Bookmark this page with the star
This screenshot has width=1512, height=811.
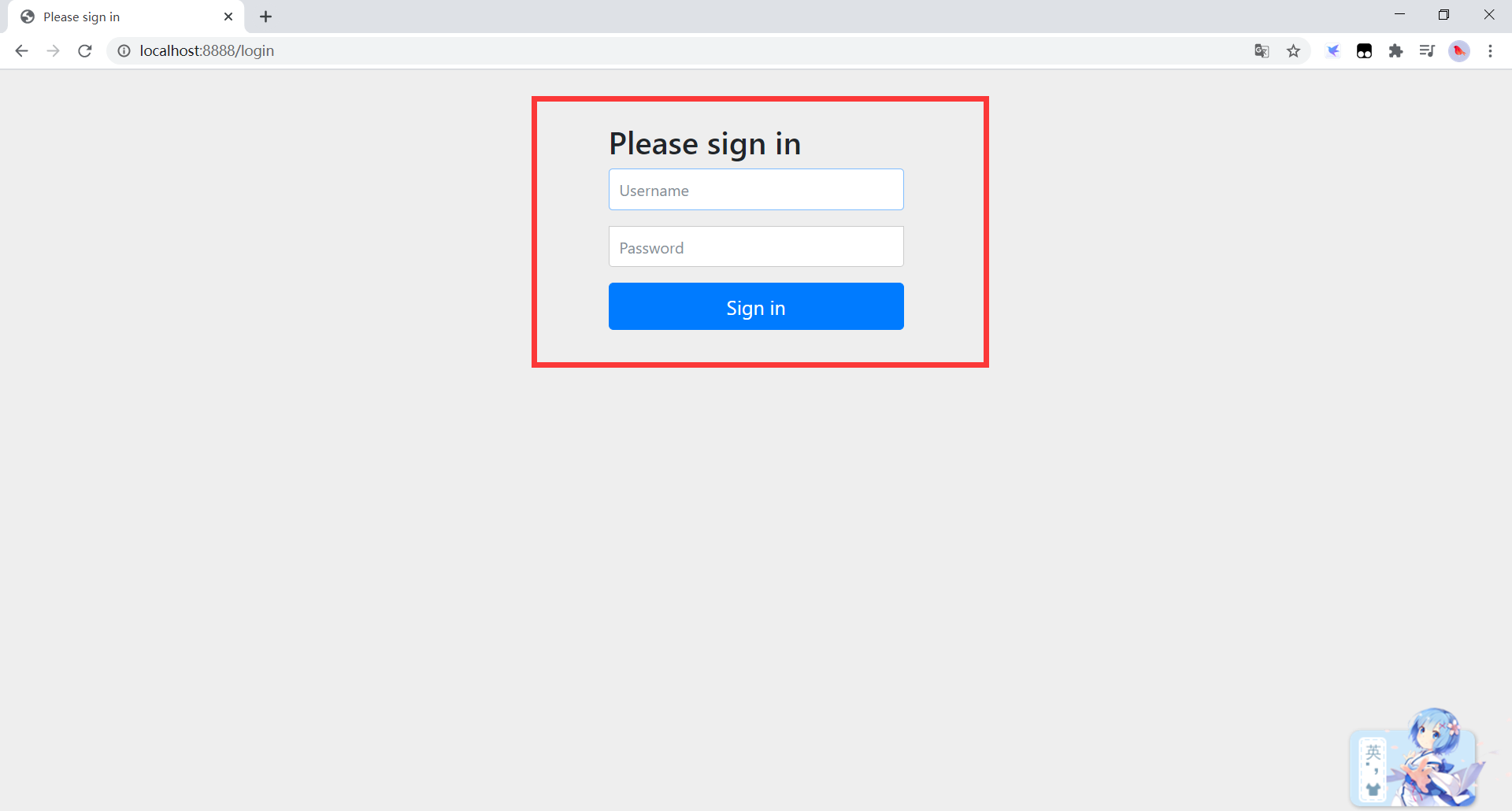pos(1293,51)
